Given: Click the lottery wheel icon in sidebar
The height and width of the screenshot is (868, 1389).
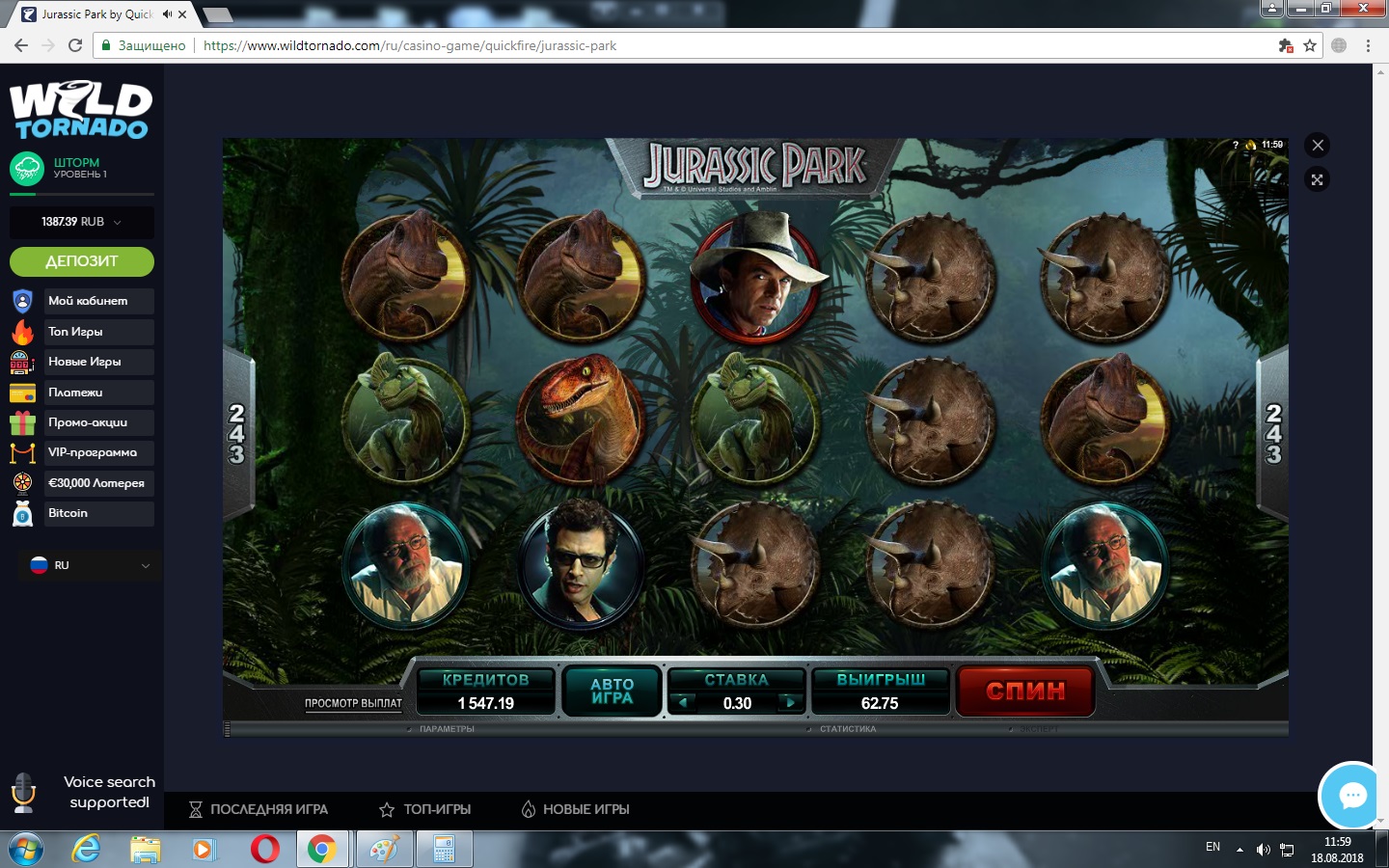Looking at the screenshot, I should click(x=22, y=483).
